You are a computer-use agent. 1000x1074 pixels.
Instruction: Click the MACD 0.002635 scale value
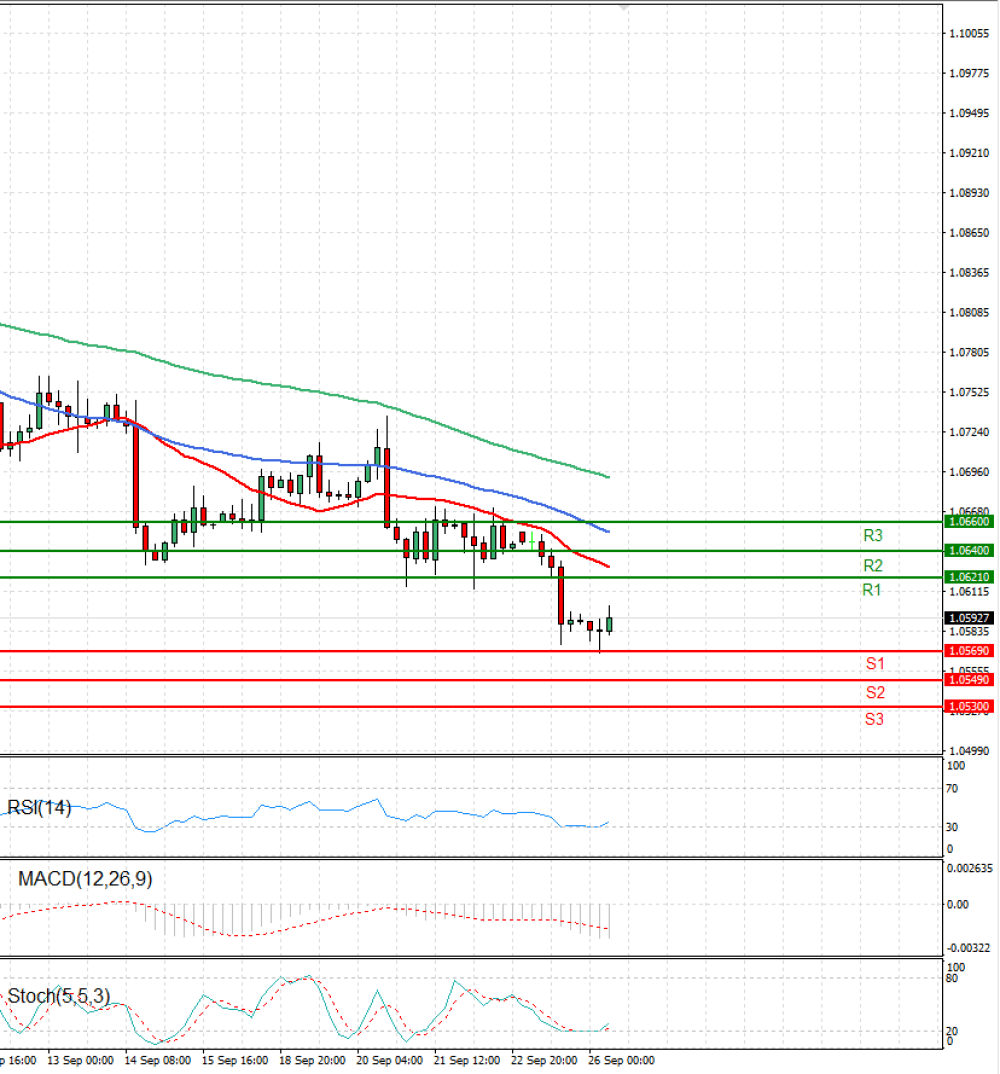969,869
